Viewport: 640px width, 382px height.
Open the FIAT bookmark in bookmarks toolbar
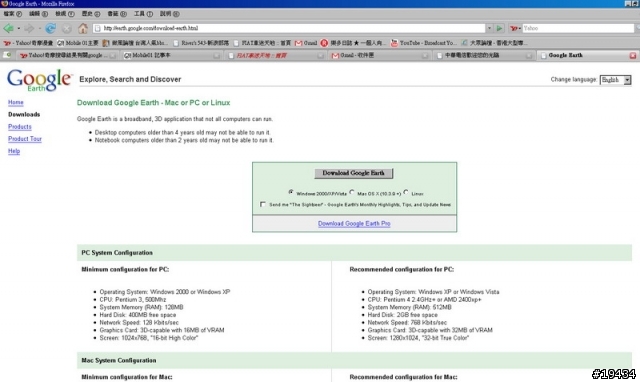262,43
